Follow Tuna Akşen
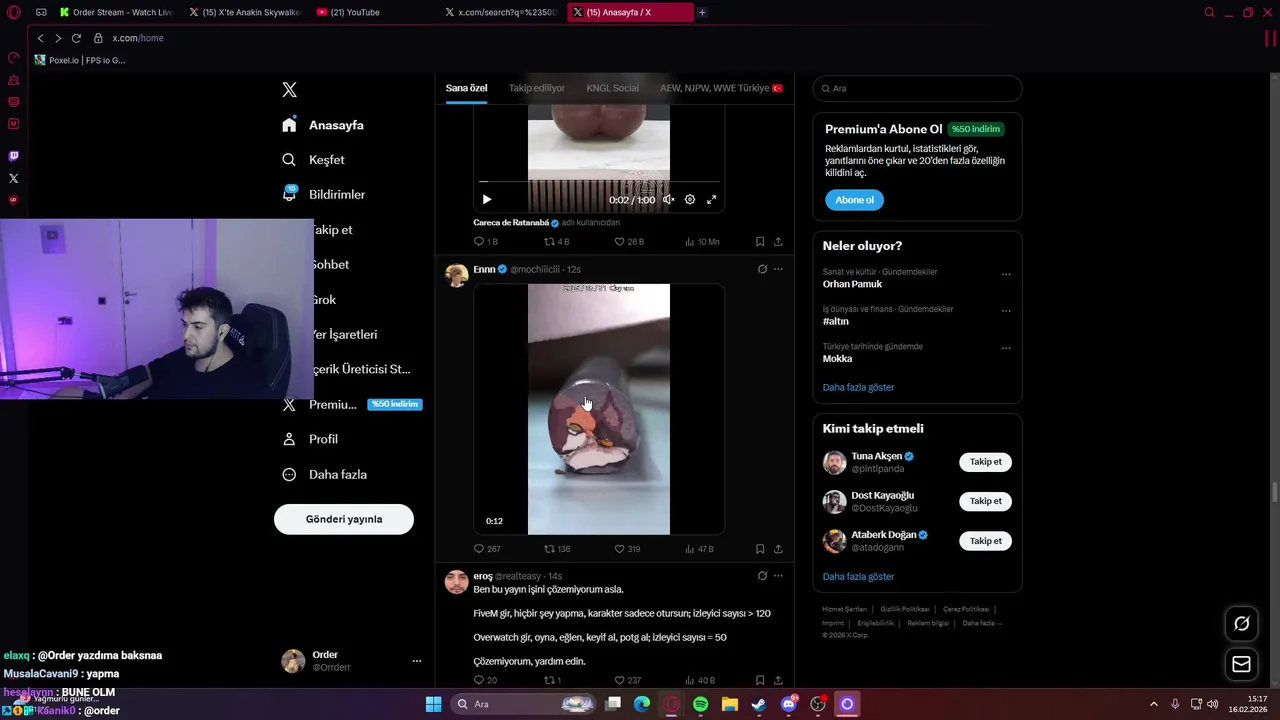The width and height of the screenshot is (1280, 720). click(x=985, y=462)
